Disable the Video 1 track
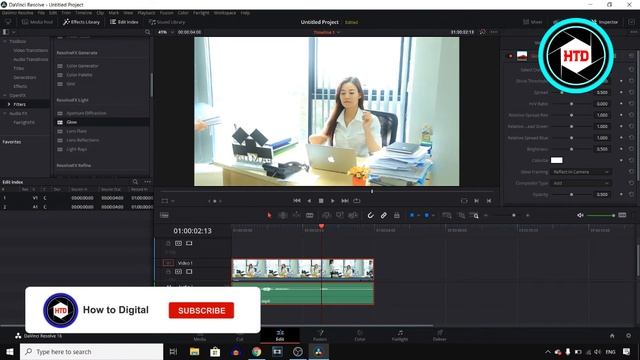This screenshot has height=360, width=640. (x=189, y=271)
